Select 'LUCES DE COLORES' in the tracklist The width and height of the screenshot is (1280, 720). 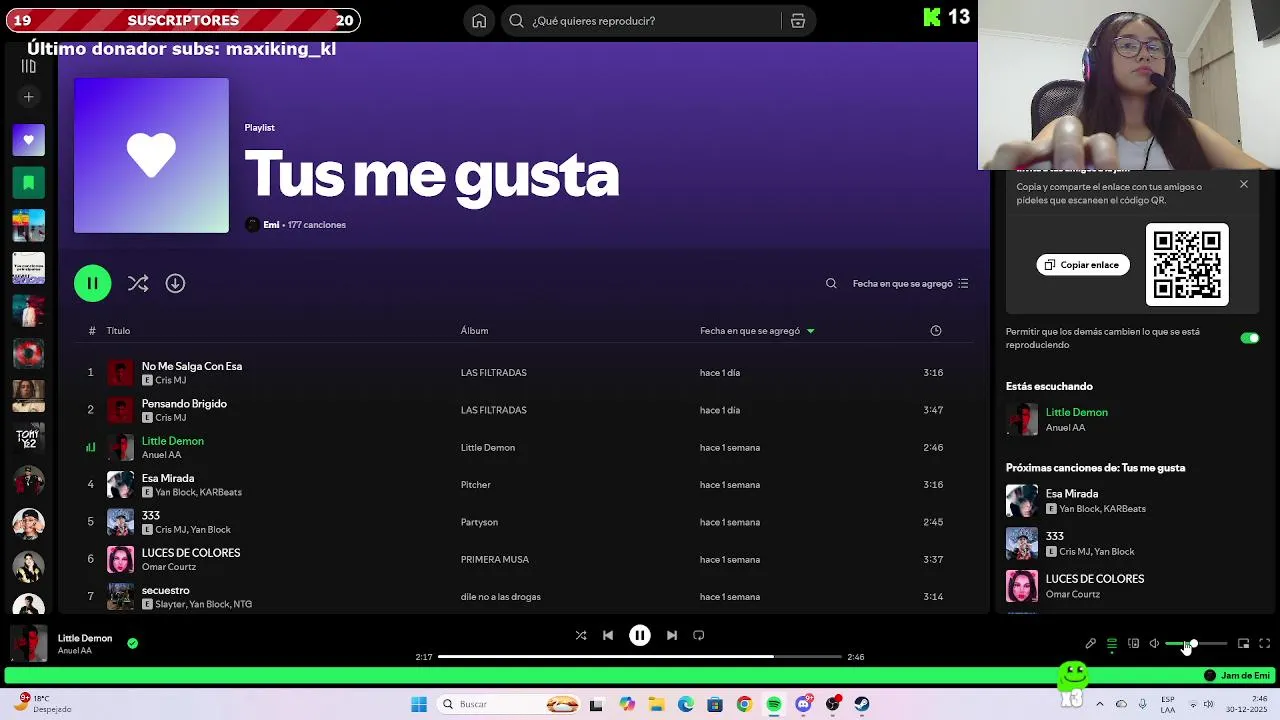191,553
